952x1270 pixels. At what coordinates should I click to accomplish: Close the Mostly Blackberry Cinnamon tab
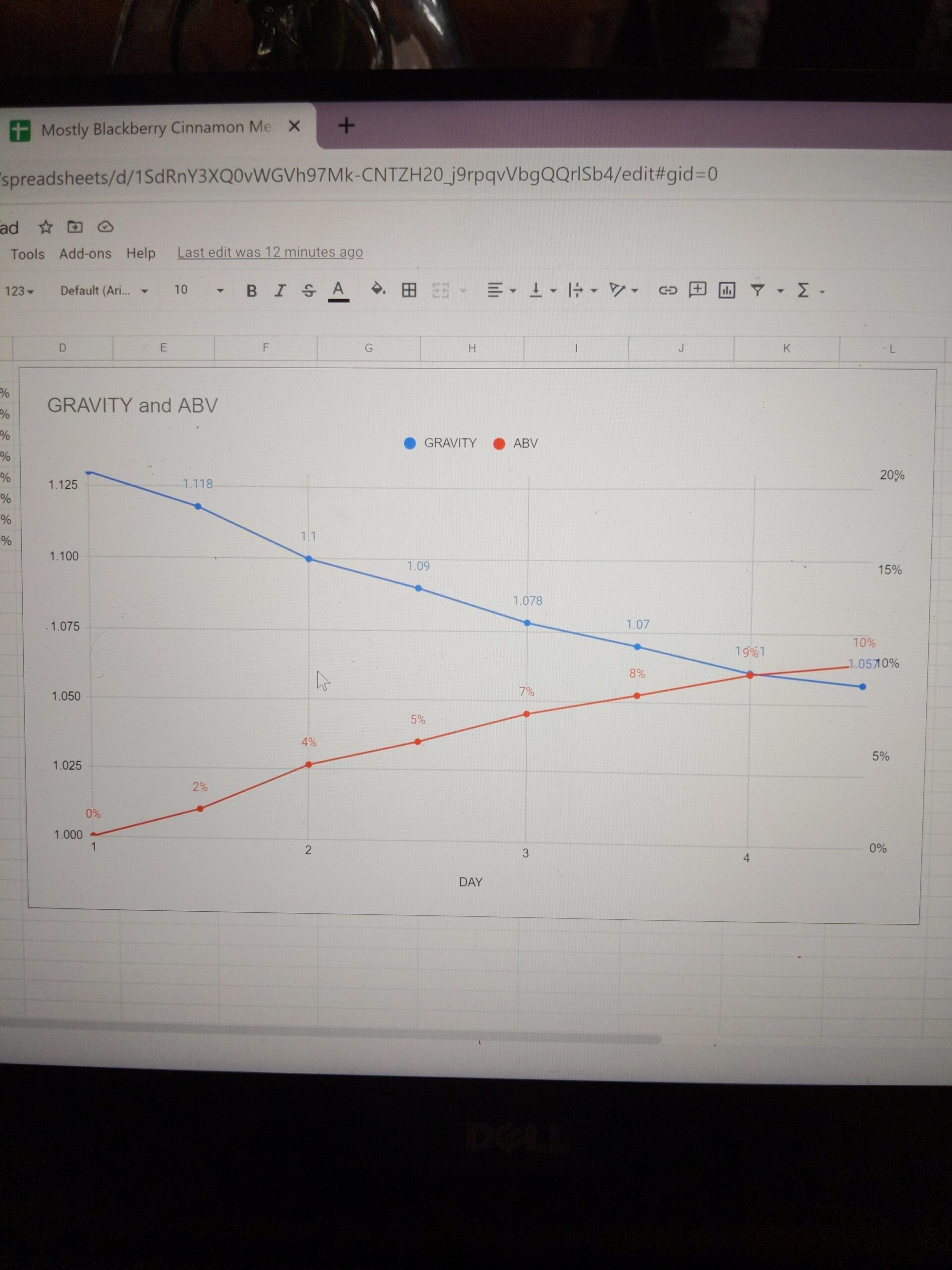[295, 127]
